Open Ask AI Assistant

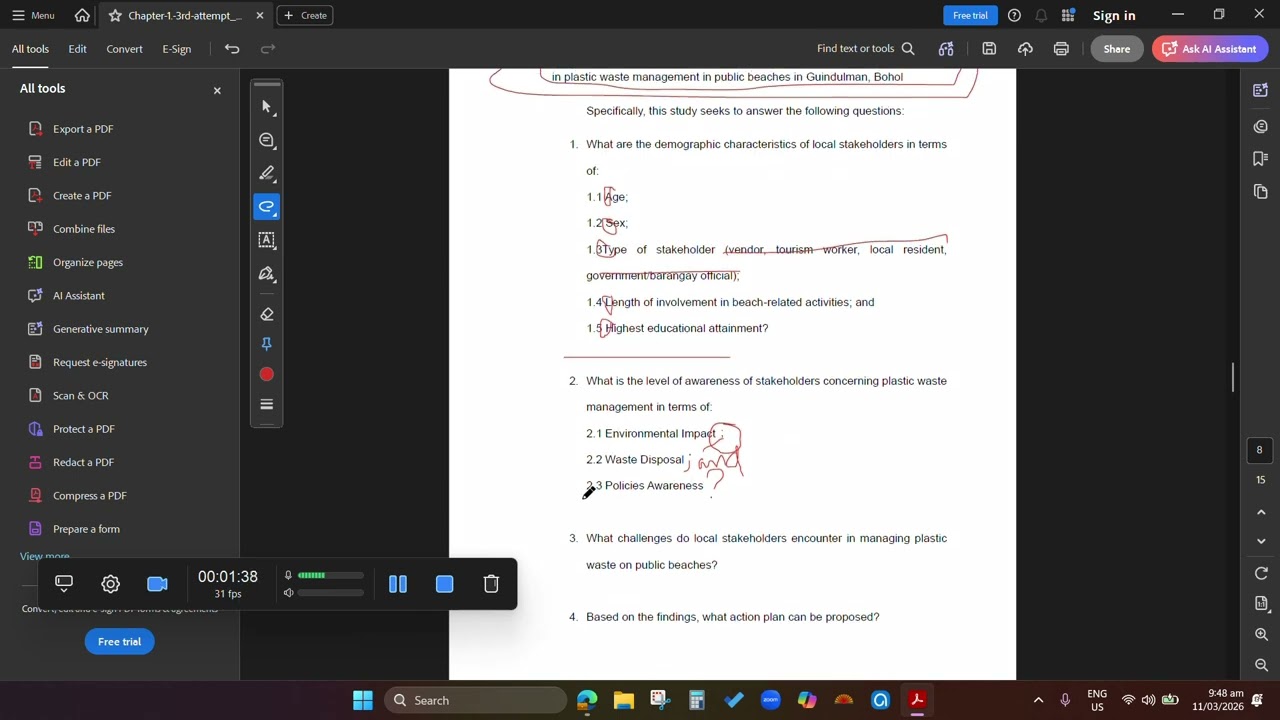pos(1210,48)
